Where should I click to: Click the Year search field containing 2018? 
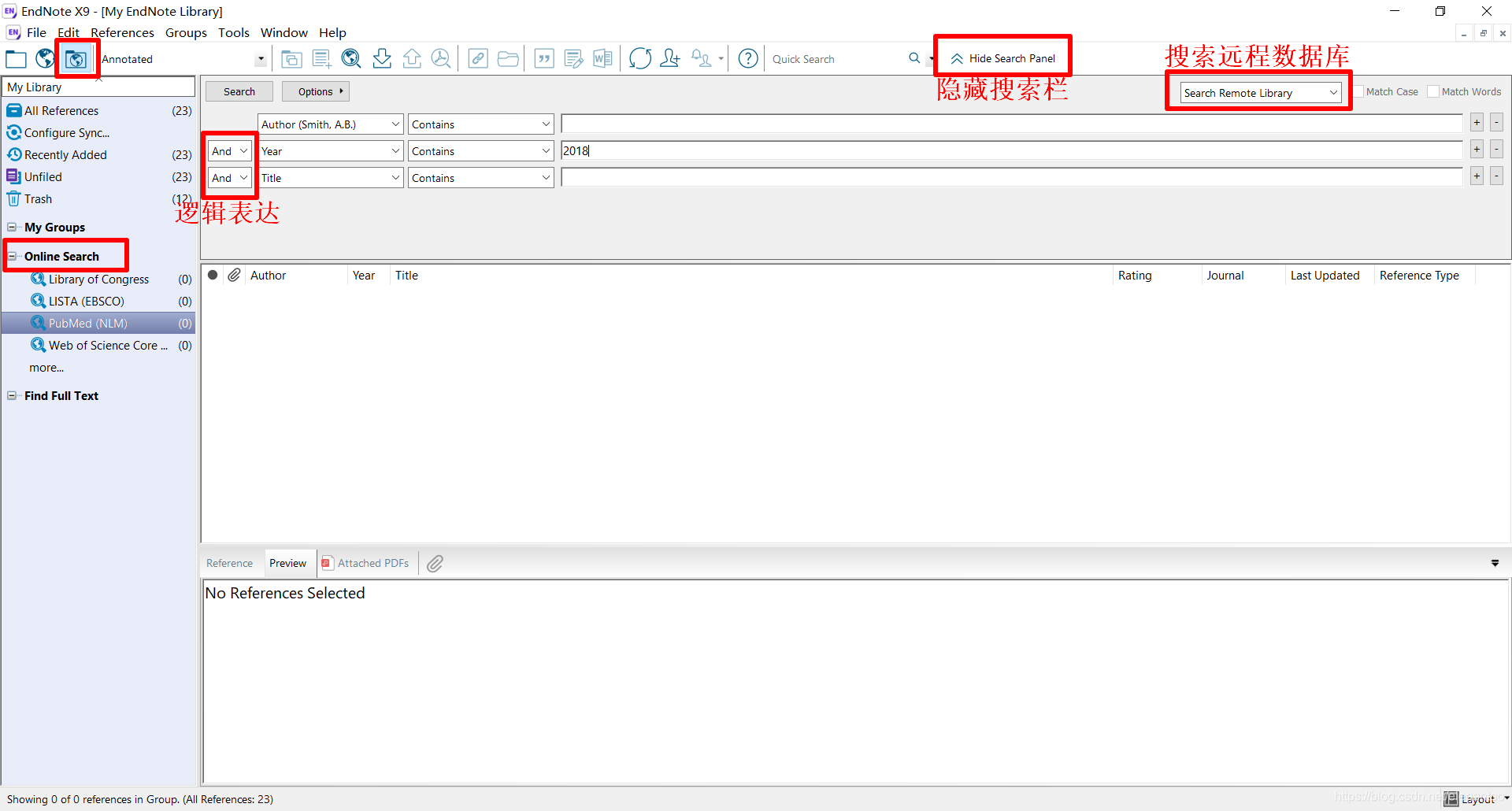pos(1012,150)
